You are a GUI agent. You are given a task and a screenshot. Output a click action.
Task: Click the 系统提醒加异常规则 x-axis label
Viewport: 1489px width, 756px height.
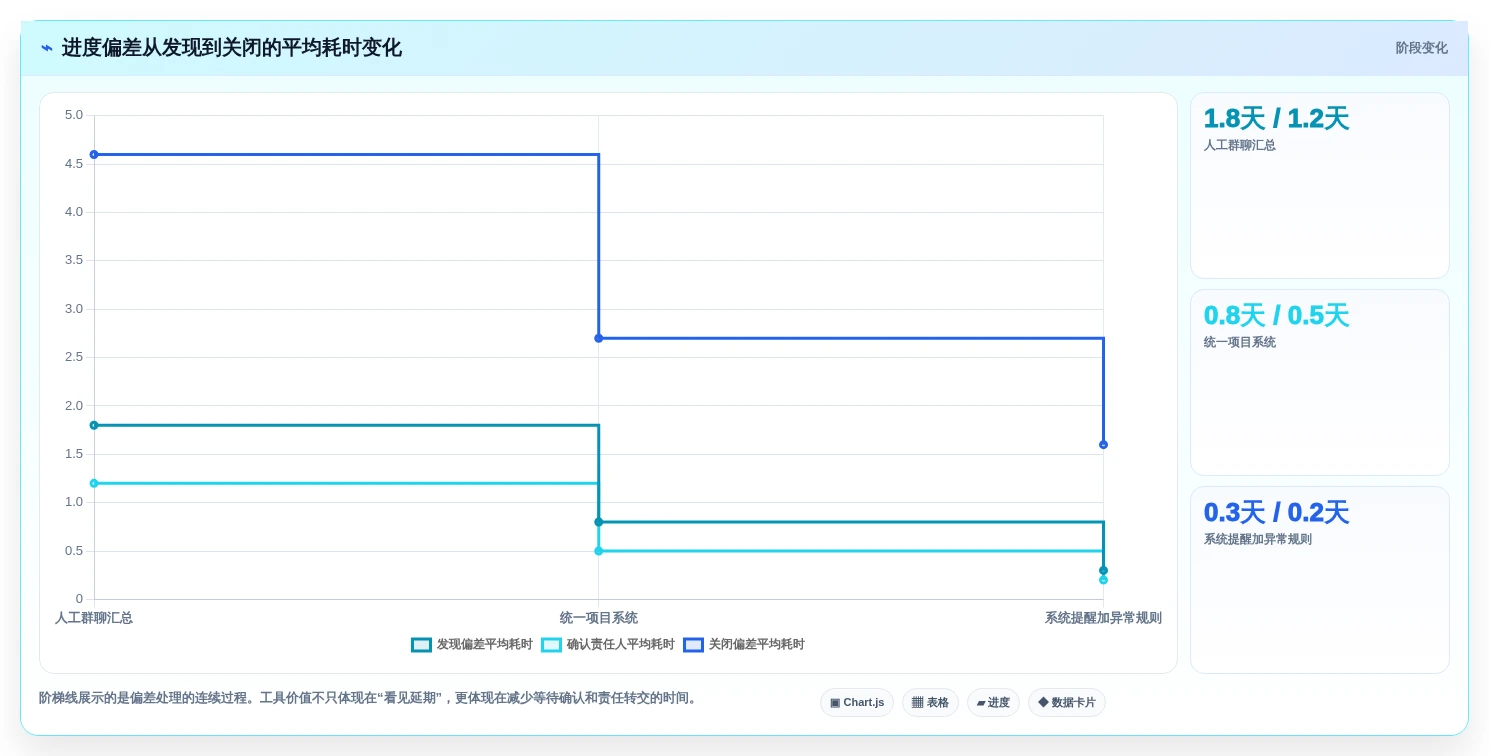pos(1103,618)
